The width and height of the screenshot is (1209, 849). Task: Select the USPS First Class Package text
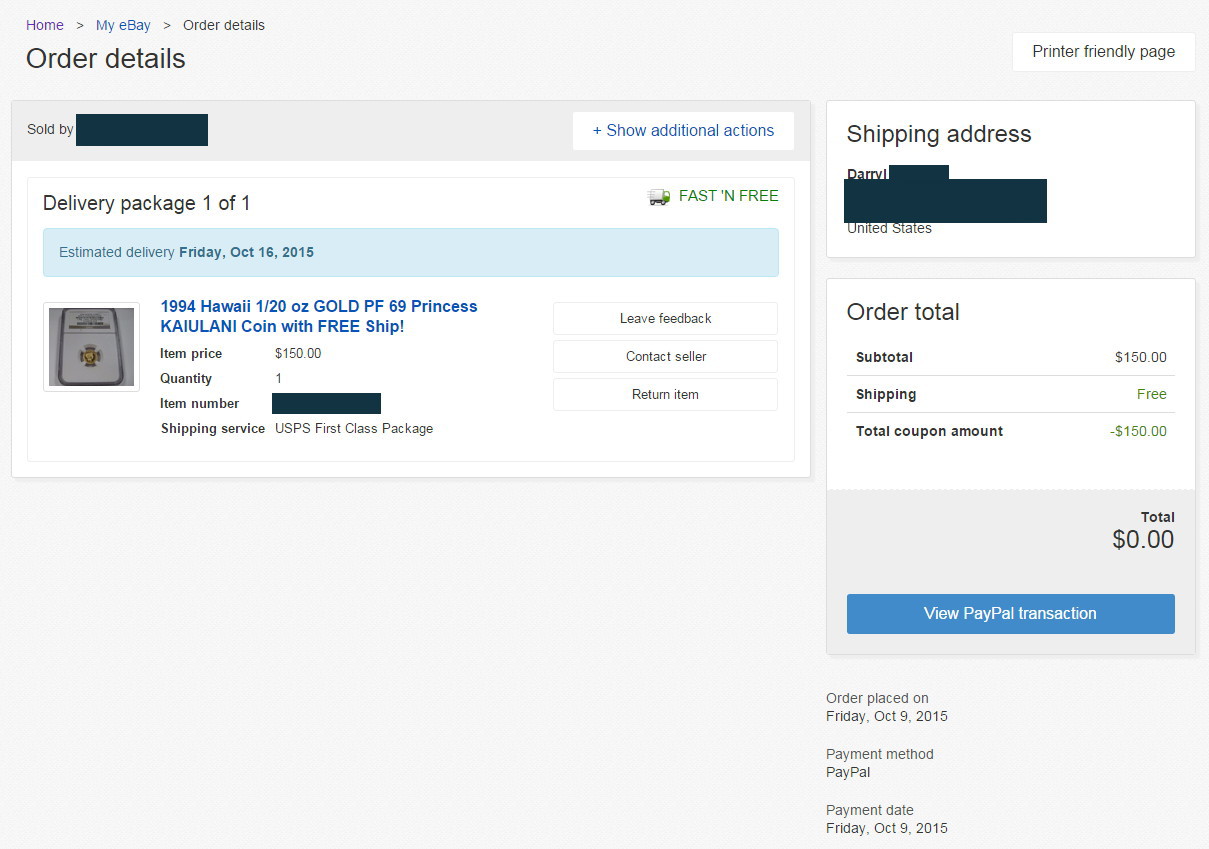354,428
